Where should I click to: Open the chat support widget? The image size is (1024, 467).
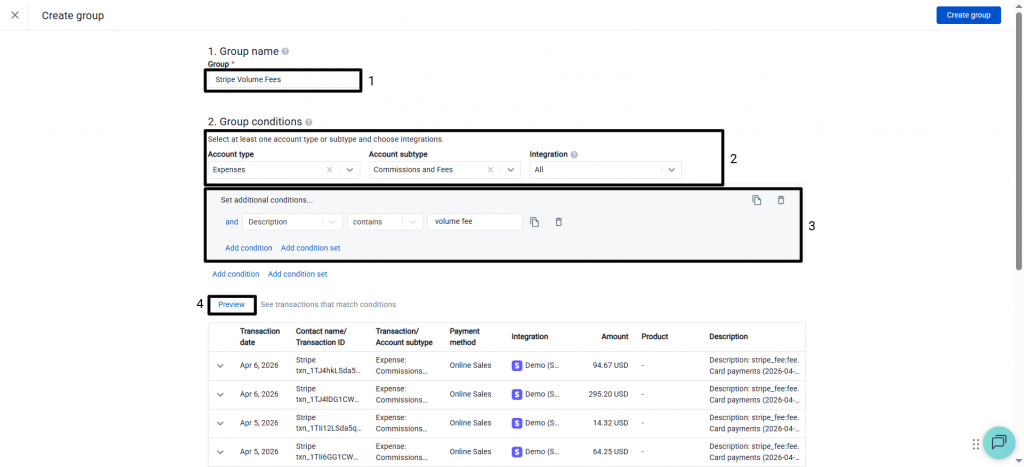click(x=997, y=443)
